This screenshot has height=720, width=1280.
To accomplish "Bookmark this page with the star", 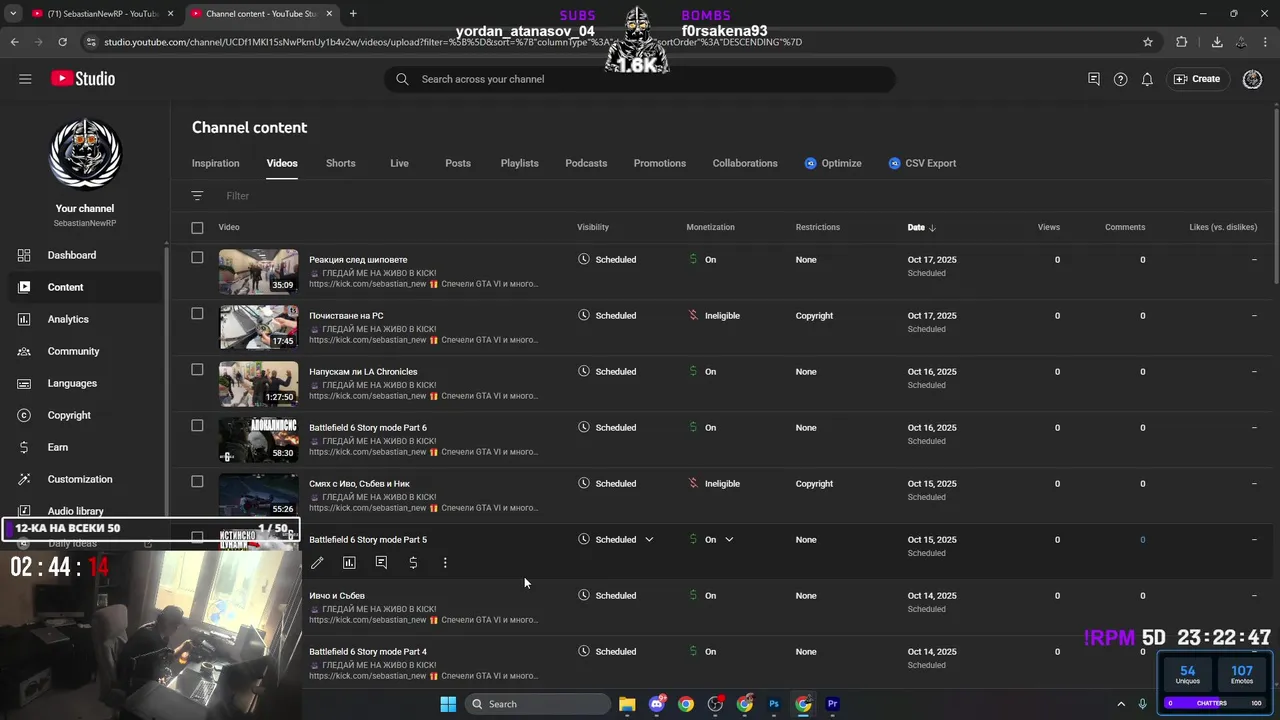I will coord(1148,42).
